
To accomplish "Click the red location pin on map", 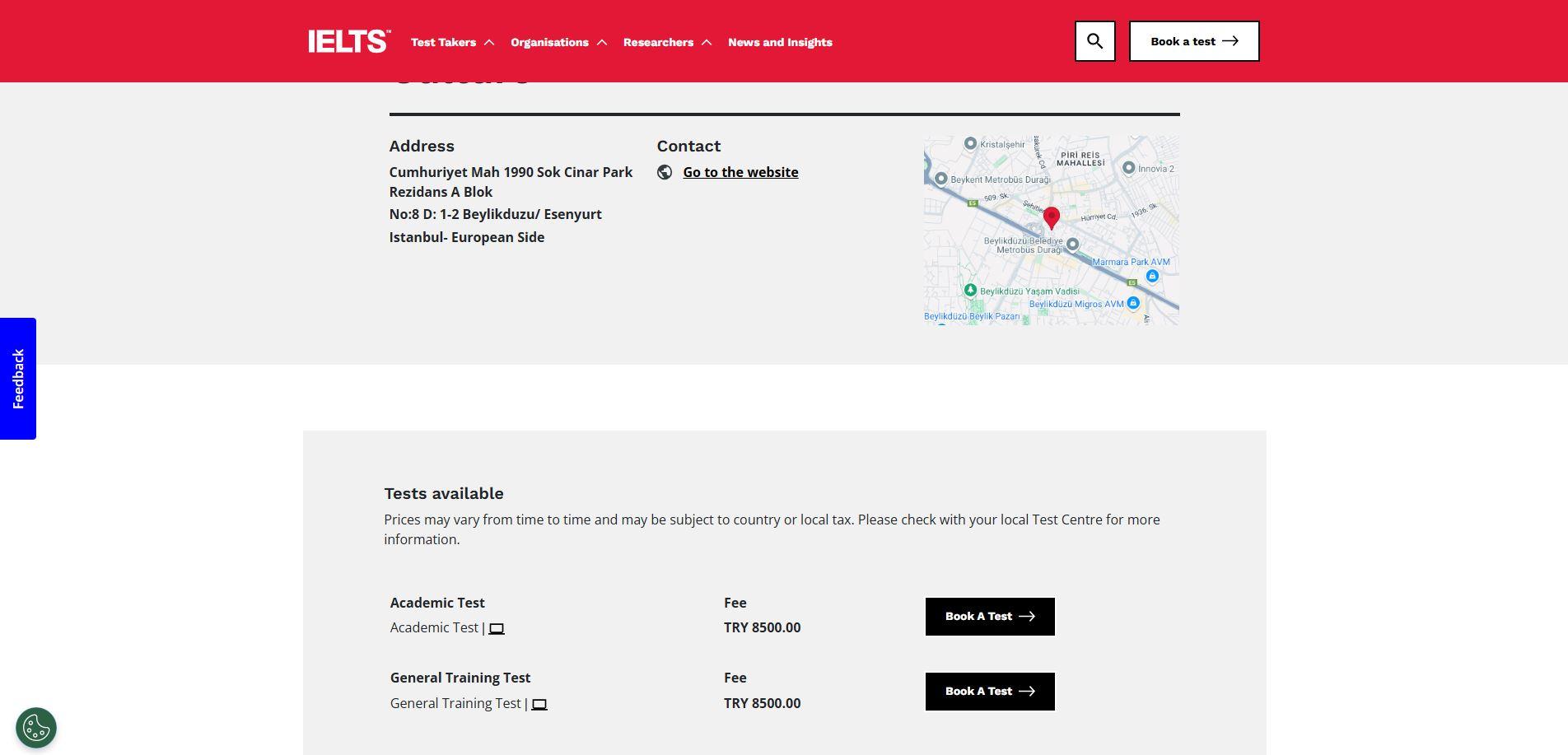I will click(1051, 218).
